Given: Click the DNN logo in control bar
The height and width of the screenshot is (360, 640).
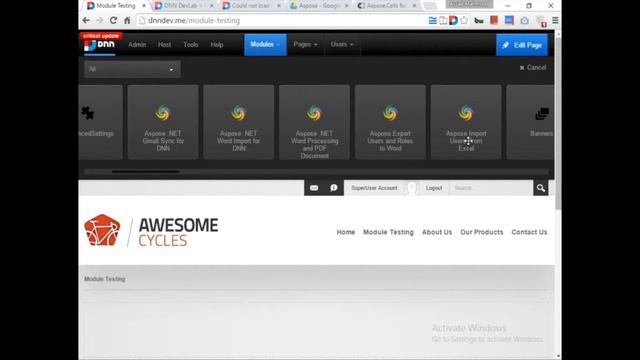Looking at the screenshot, I should pos(100,45).
